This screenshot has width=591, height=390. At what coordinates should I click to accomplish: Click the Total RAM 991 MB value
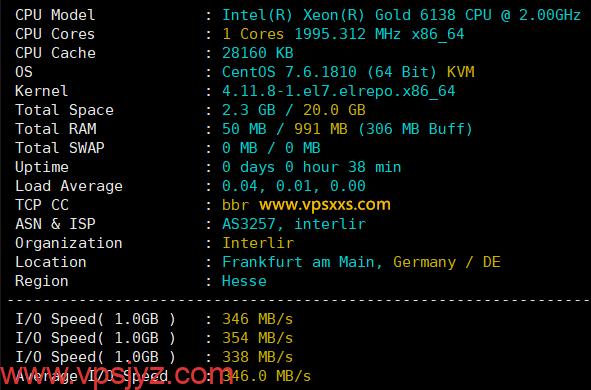click(321, 129)
